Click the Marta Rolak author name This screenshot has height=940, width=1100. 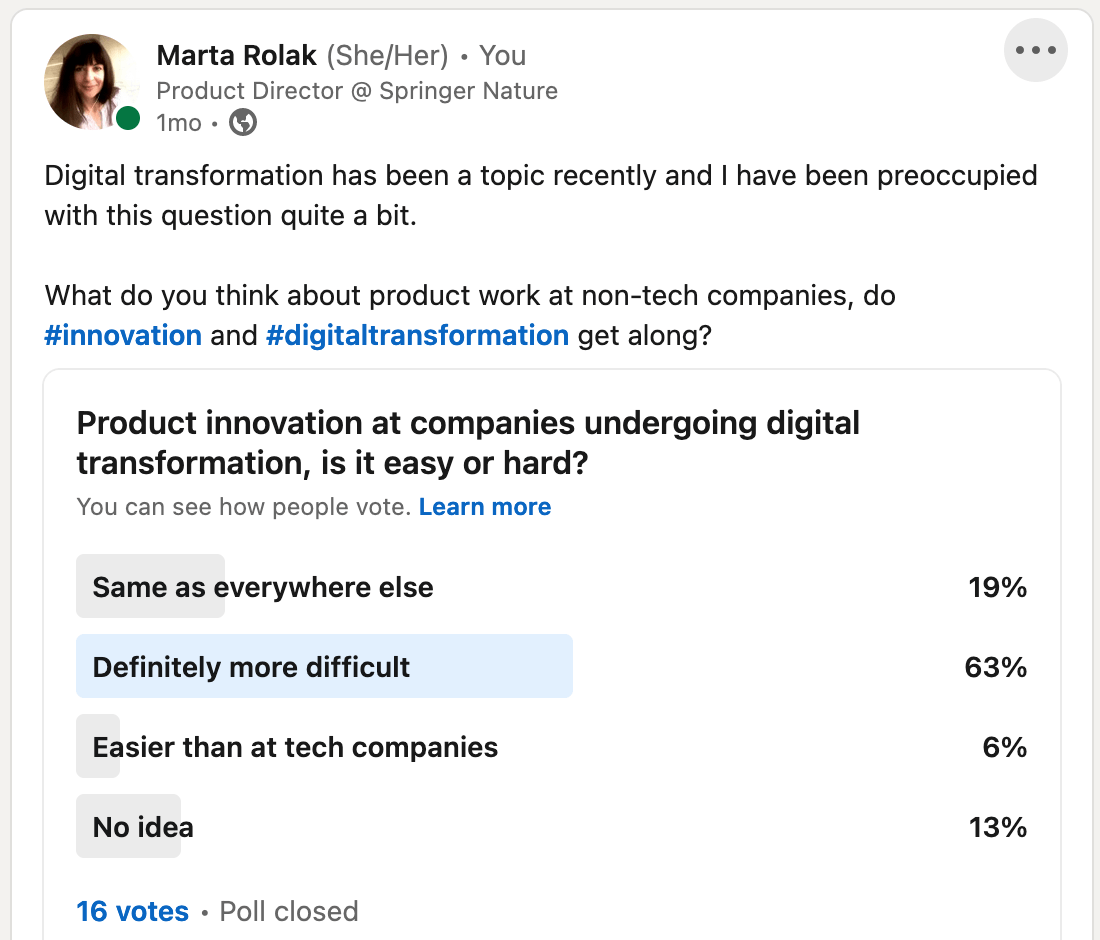(x=237, y=56)
